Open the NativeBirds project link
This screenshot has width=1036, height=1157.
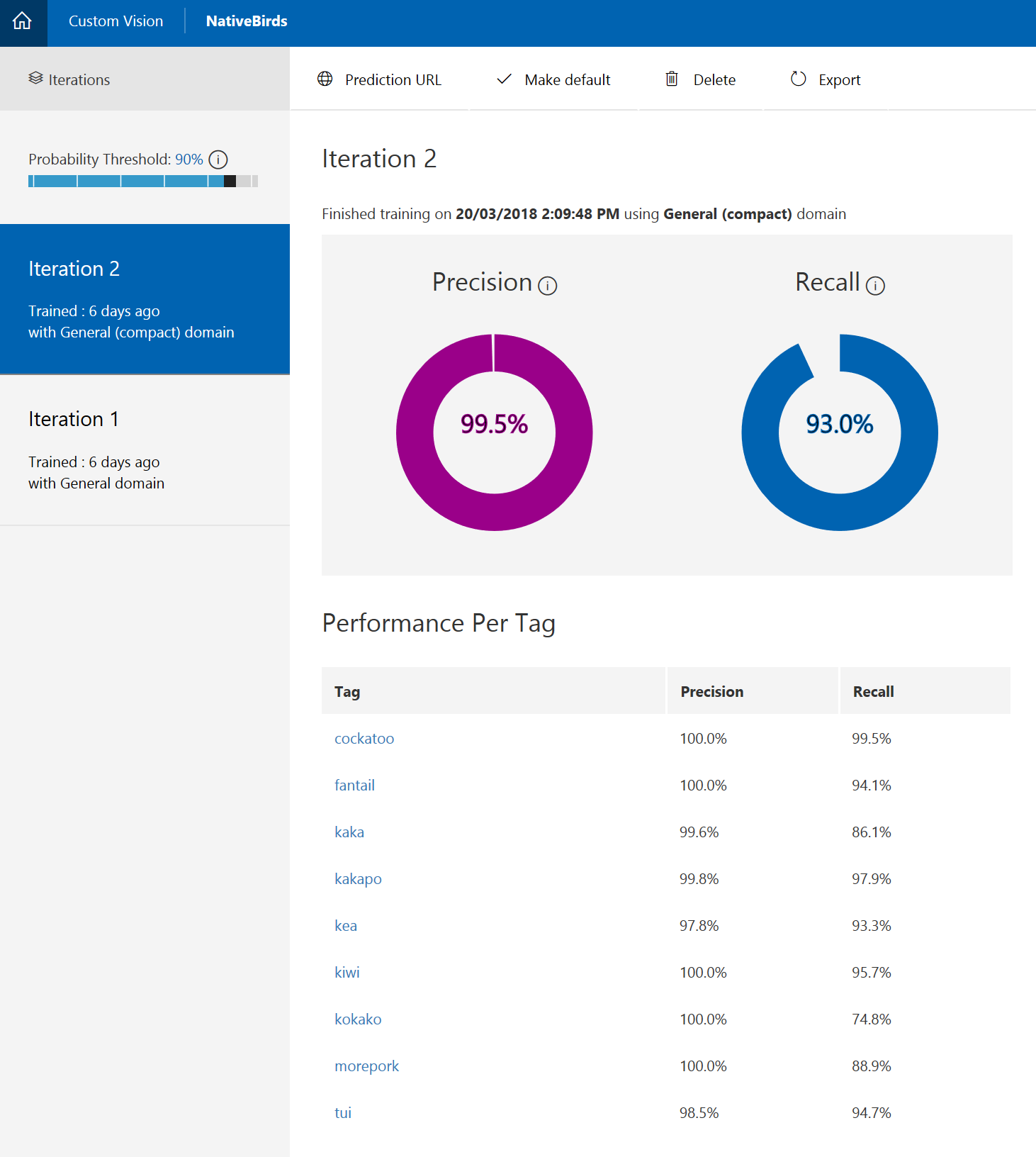point(247,21)
